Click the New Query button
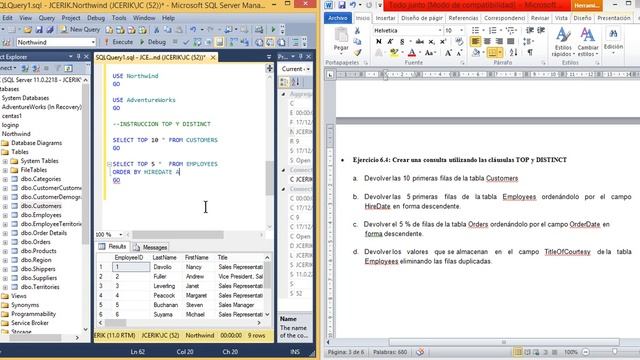The width and height of the screenshot is (640, 360). (80, 29)
